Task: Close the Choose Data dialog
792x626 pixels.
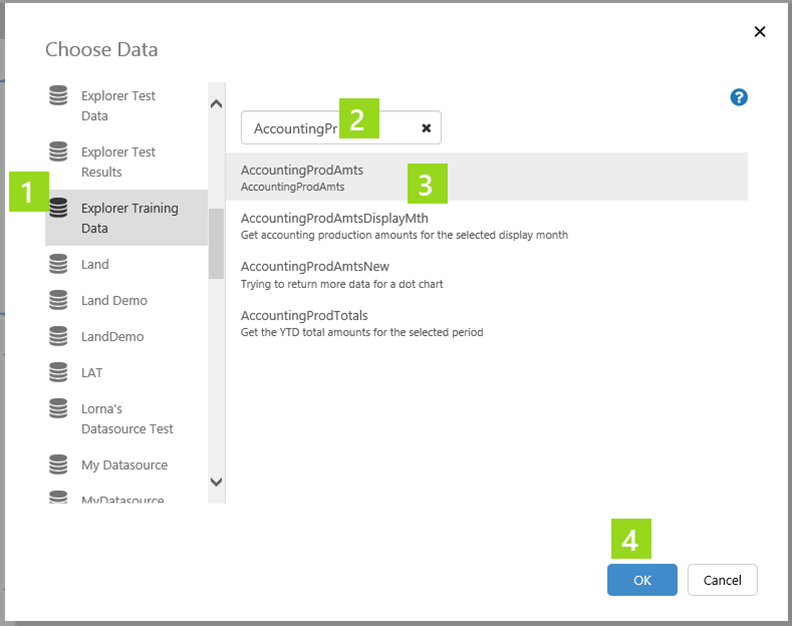Action: 760,32
